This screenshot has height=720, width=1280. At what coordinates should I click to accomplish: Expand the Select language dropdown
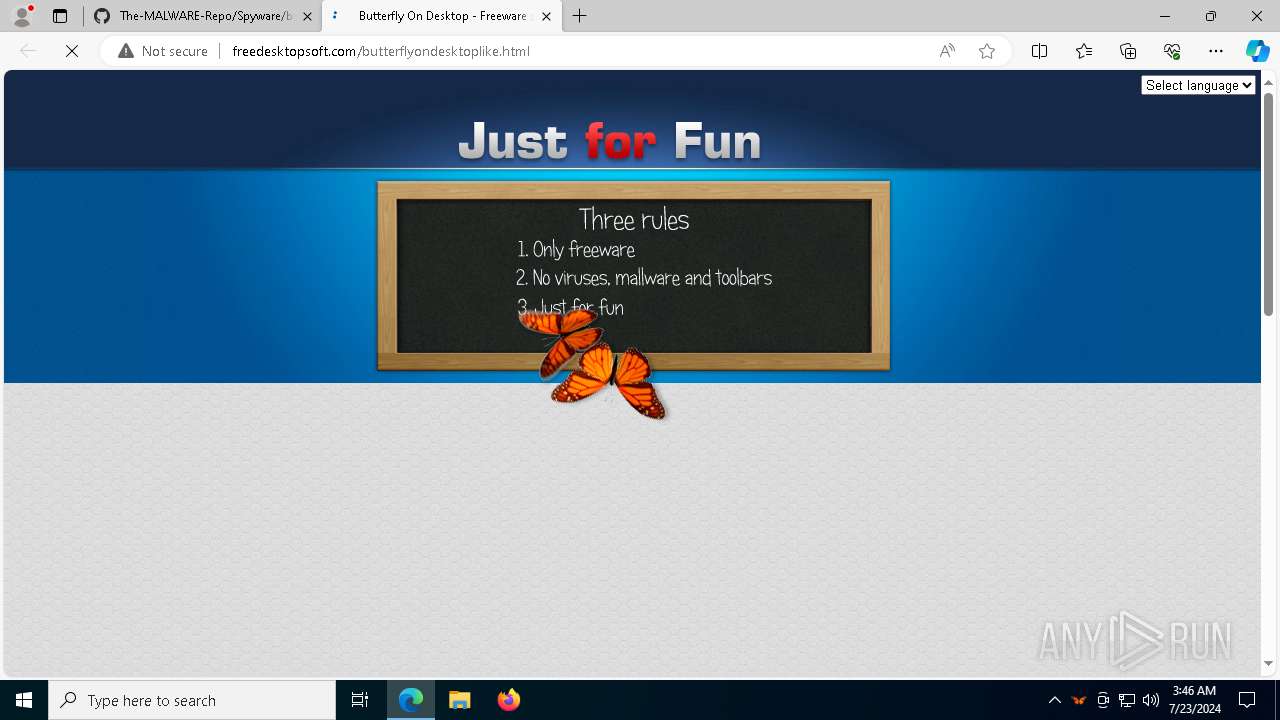[x=1198, y=85]
